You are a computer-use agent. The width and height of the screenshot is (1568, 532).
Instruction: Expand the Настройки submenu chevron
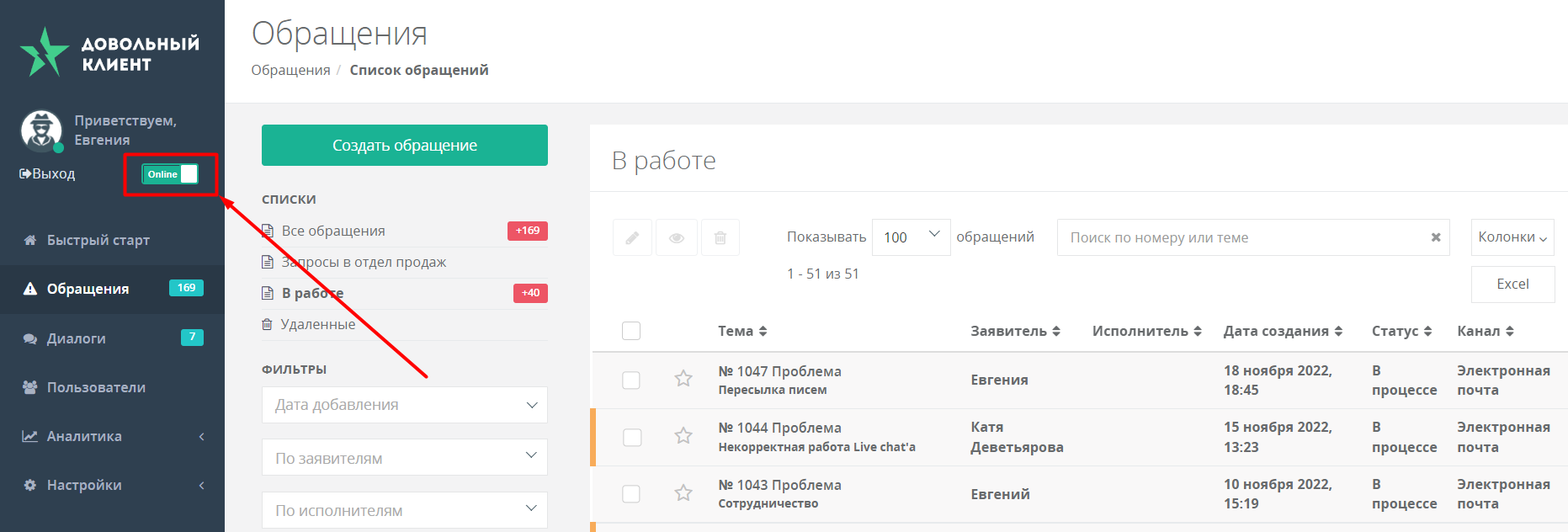(x=202, y=485)
